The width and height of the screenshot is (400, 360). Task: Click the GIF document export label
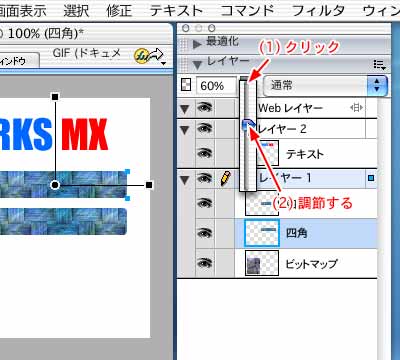(x=87, y=53)
